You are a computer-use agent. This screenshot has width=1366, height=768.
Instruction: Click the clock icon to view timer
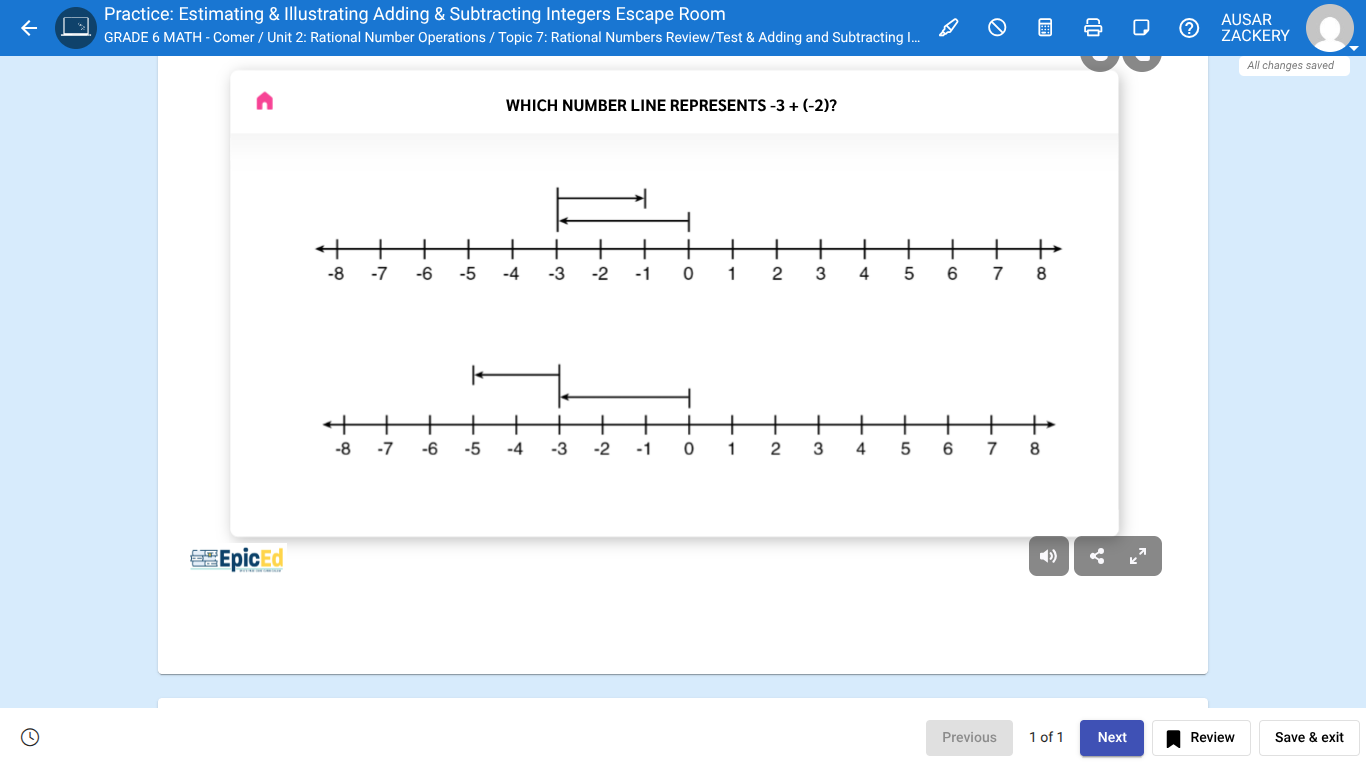pos(30,737)
